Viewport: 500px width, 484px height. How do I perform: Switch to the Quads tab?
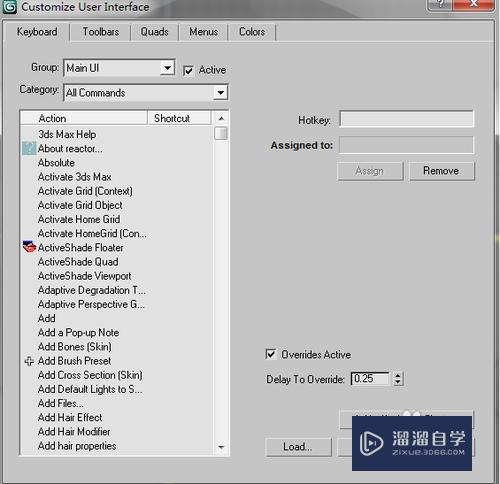pyautogui.click(x=154, y=32)
